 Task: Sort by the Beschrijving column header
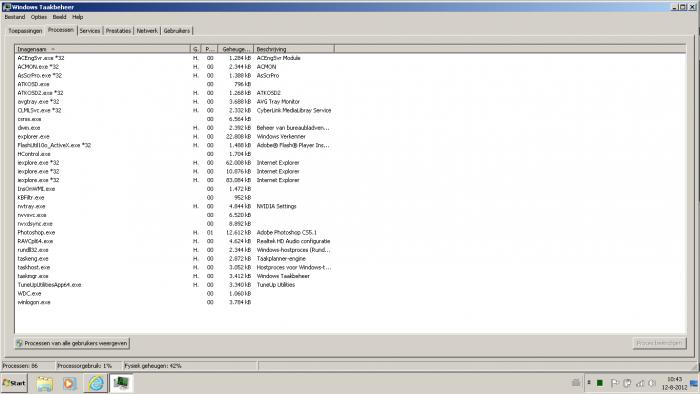(x=294, y=49)
